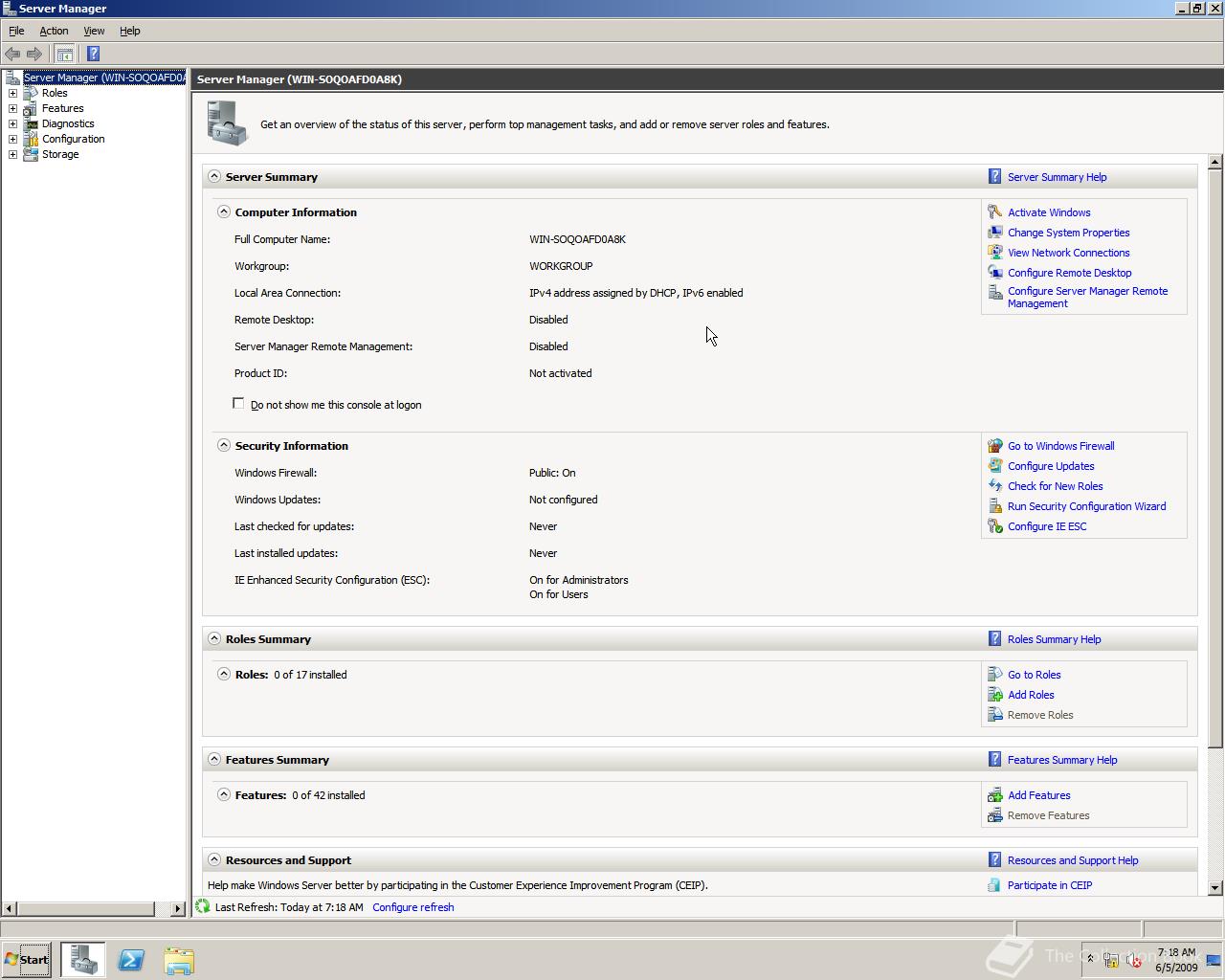1225x980 pixels.
Task: Click the Activate Windows key icon
Action: [x=995, y=212]
